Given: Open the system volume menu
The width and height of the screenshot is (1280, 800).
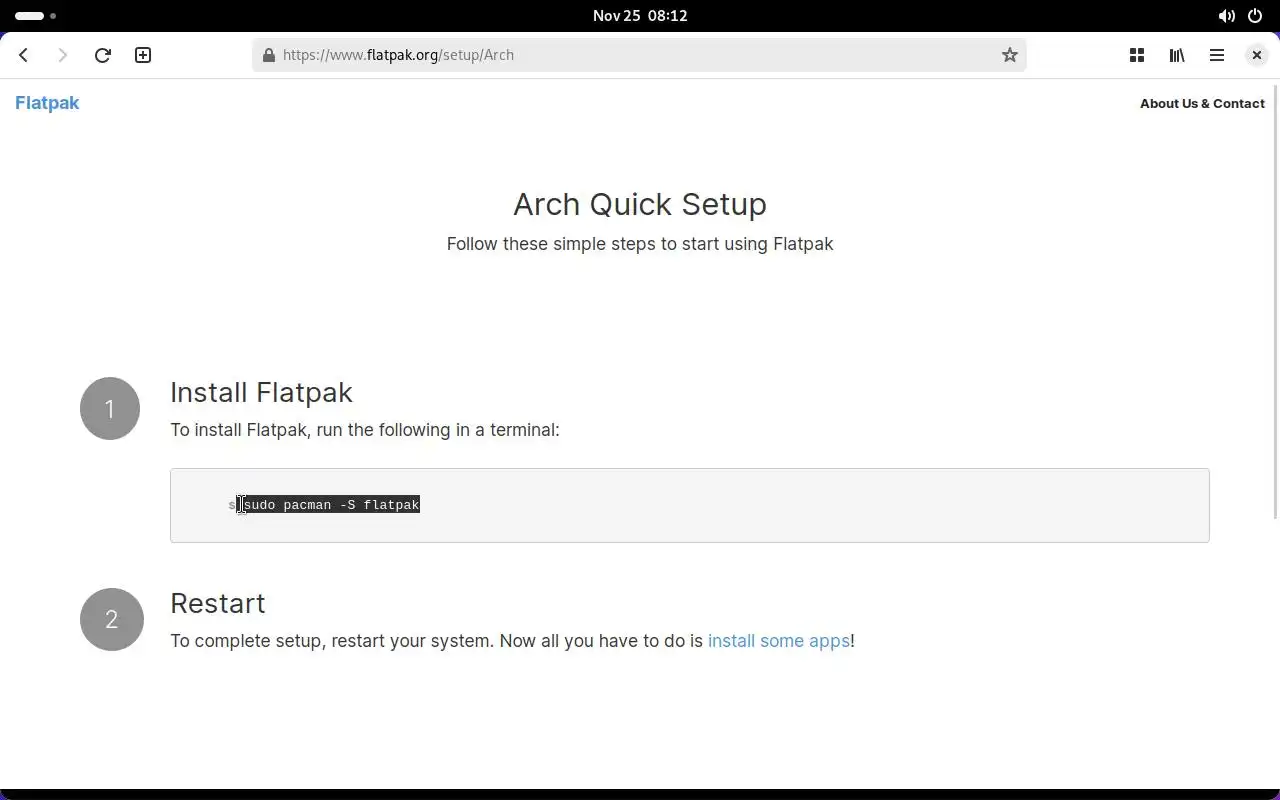Looking at the screenshot, I should coord(1226,16).
